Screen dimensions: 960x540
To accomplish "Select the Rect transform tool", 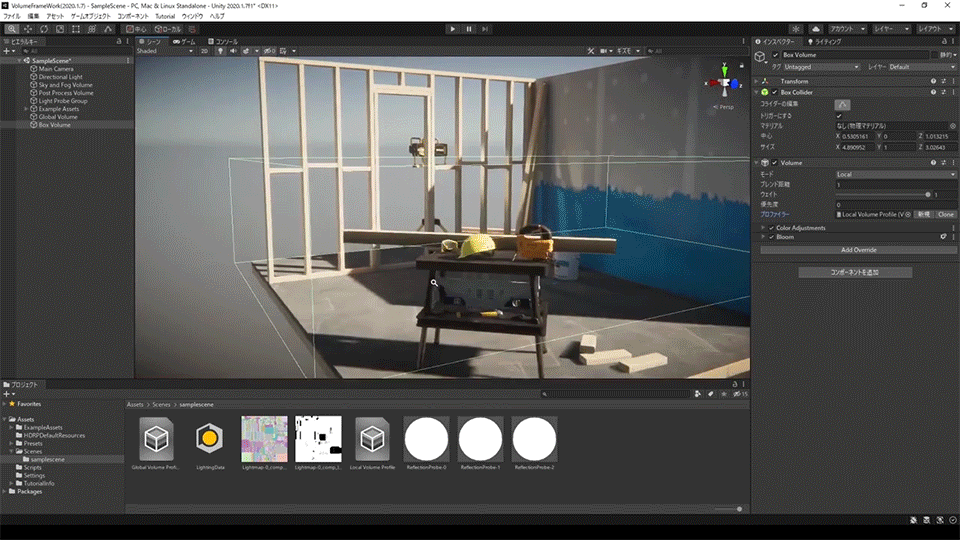I will click(x=78, y=29).
